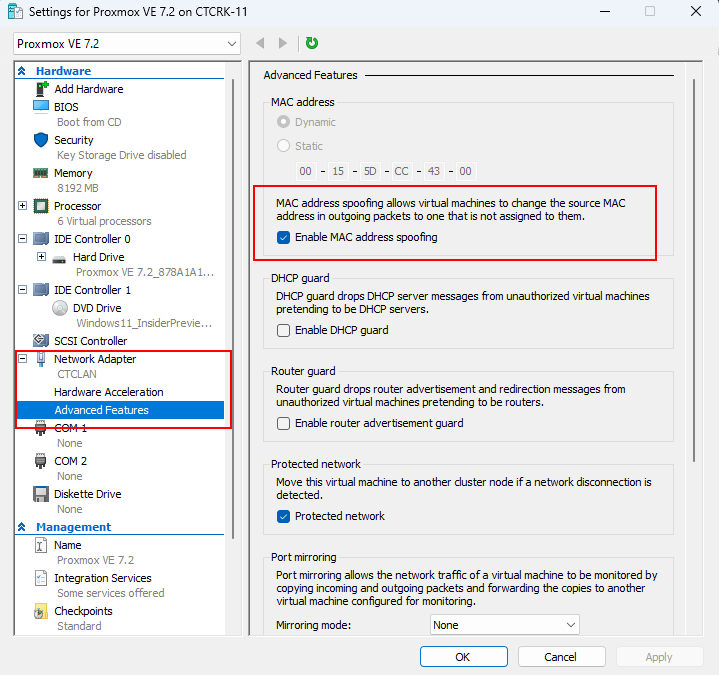Viewport: 719px width, 675px height.
Task: Click the 8192 MB memory value
Action: [x=78, y=188]
